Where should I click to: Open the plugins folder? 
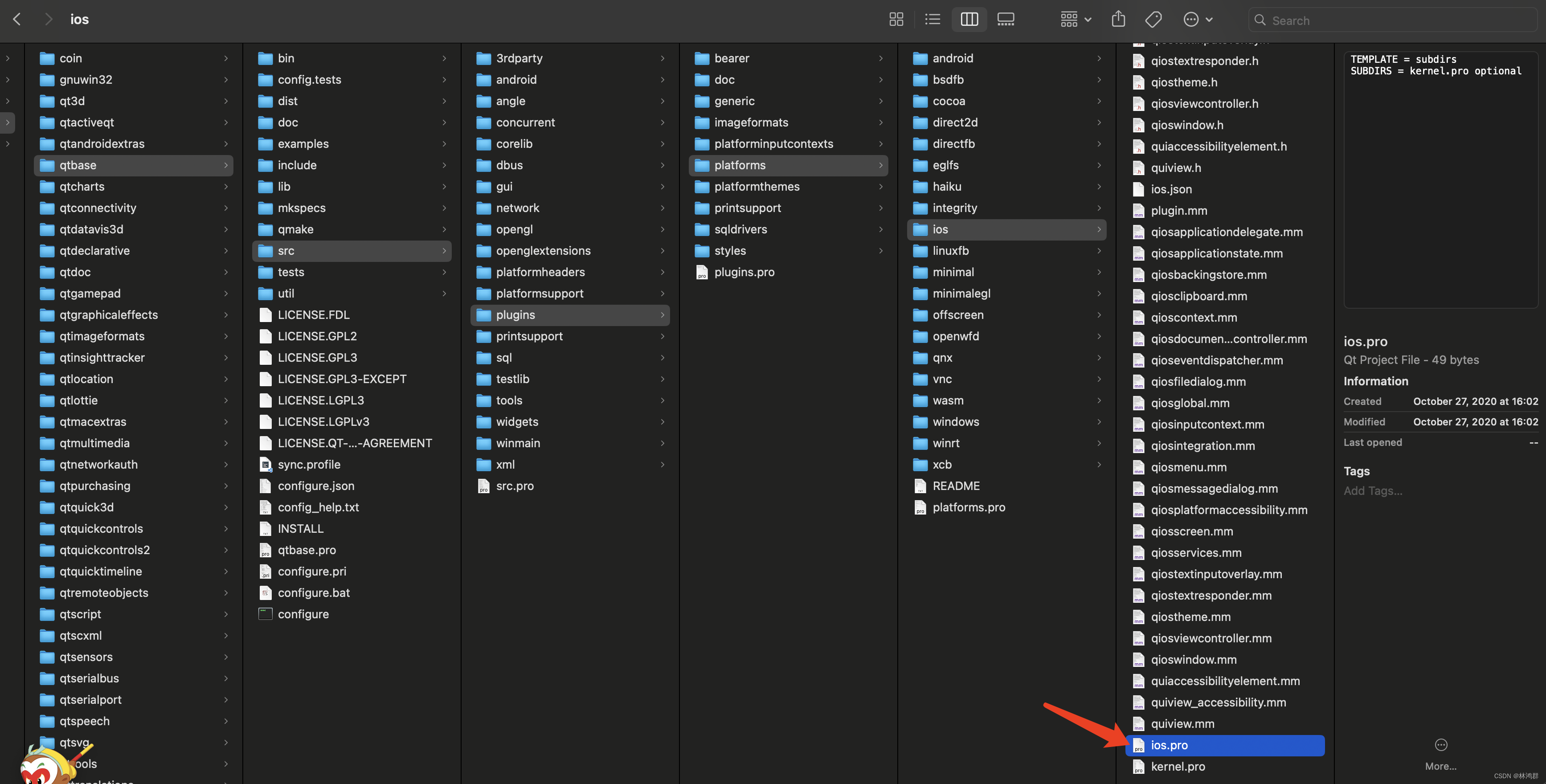[x=570, y=315]
